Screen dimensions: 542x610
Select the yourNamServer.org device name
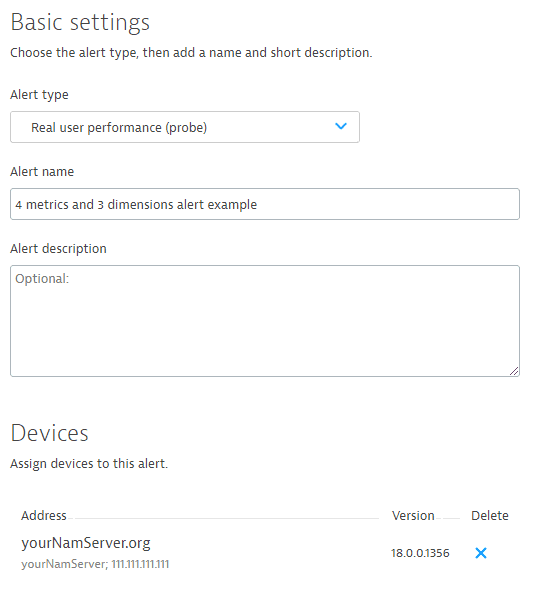click(x=86, y=543)
